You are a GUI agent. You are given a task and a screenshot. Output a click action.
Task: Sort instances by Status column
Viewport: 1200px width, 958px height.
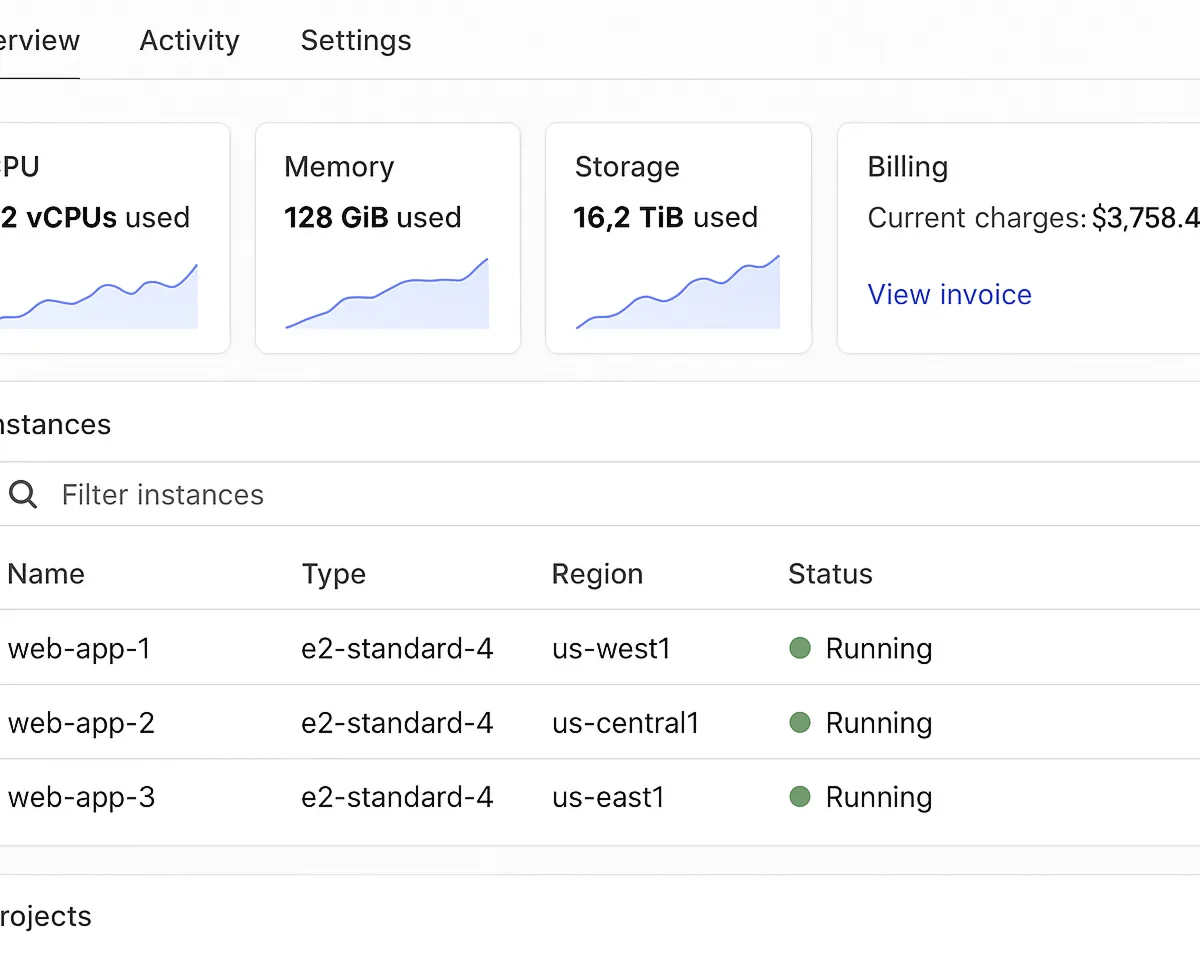(830, 574)
